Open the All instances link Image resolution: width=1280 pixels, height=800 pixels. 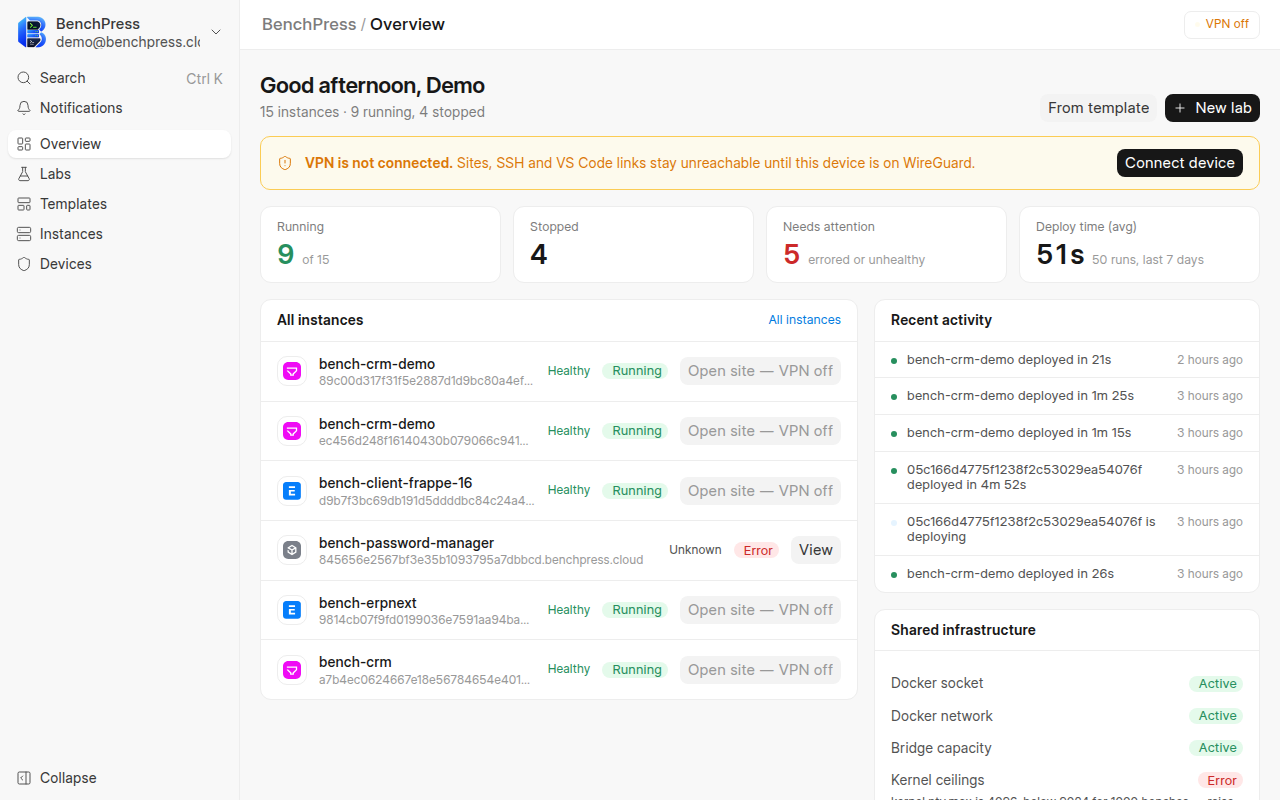pyautogui.click(x=804, y=320)
